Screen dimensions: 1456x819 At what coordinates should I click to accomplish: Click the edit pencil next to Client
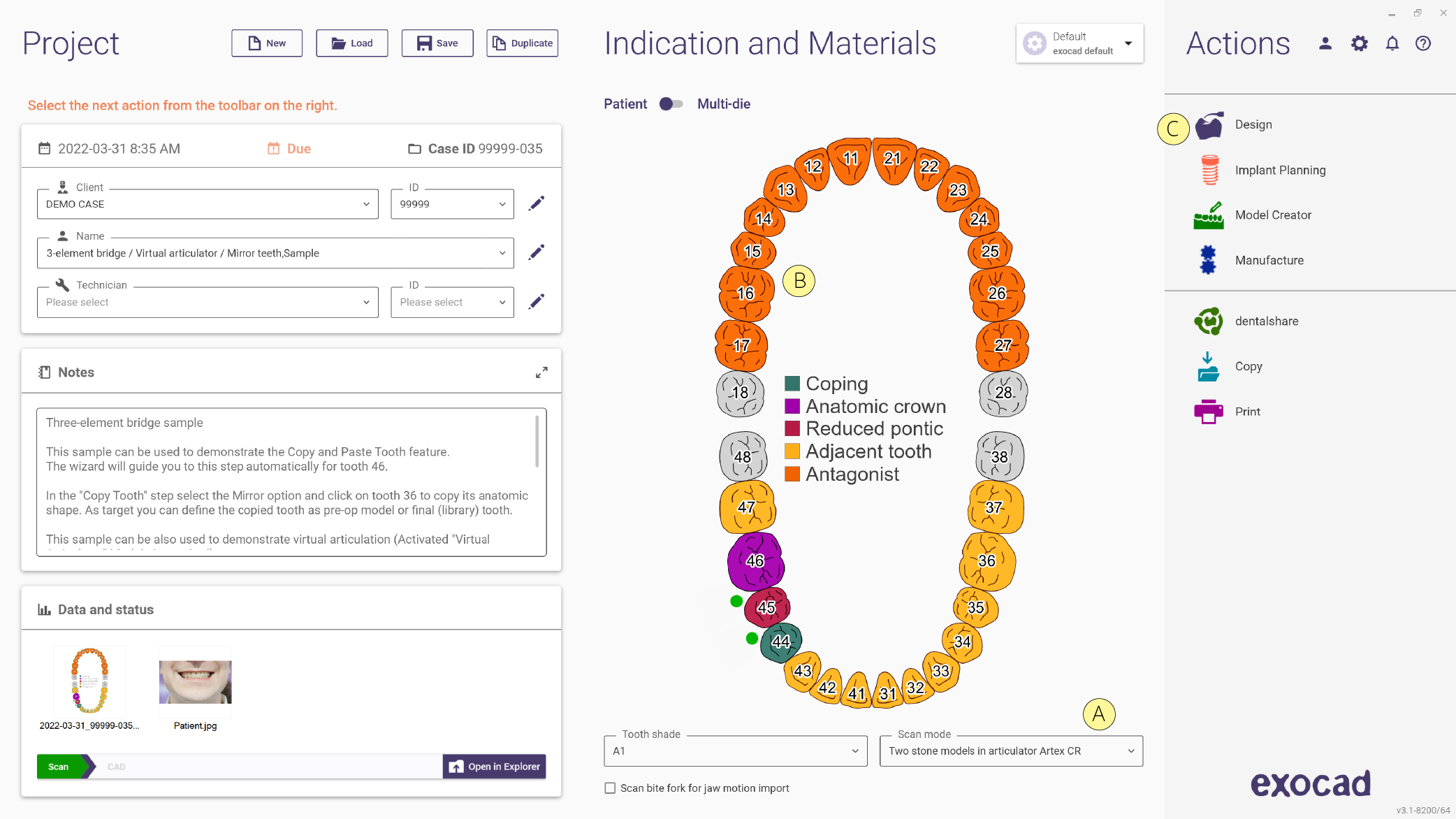[537, 203]
